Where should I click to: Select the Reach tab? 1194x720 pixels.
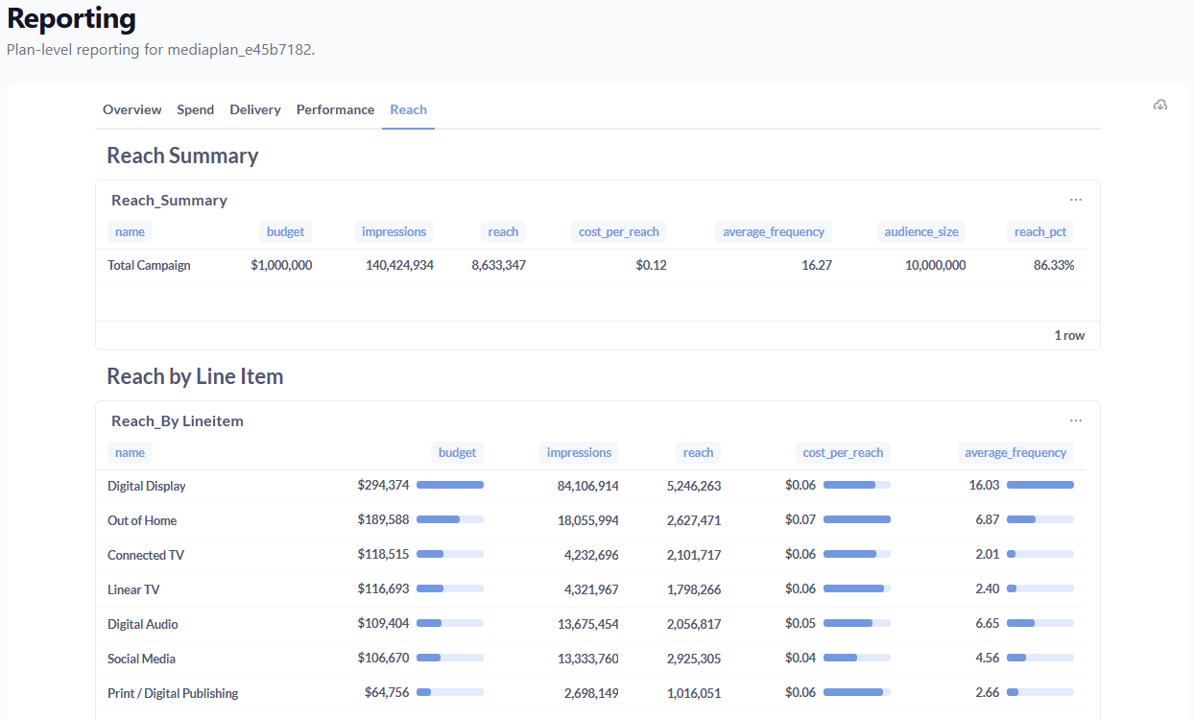(x=408, y=110)
